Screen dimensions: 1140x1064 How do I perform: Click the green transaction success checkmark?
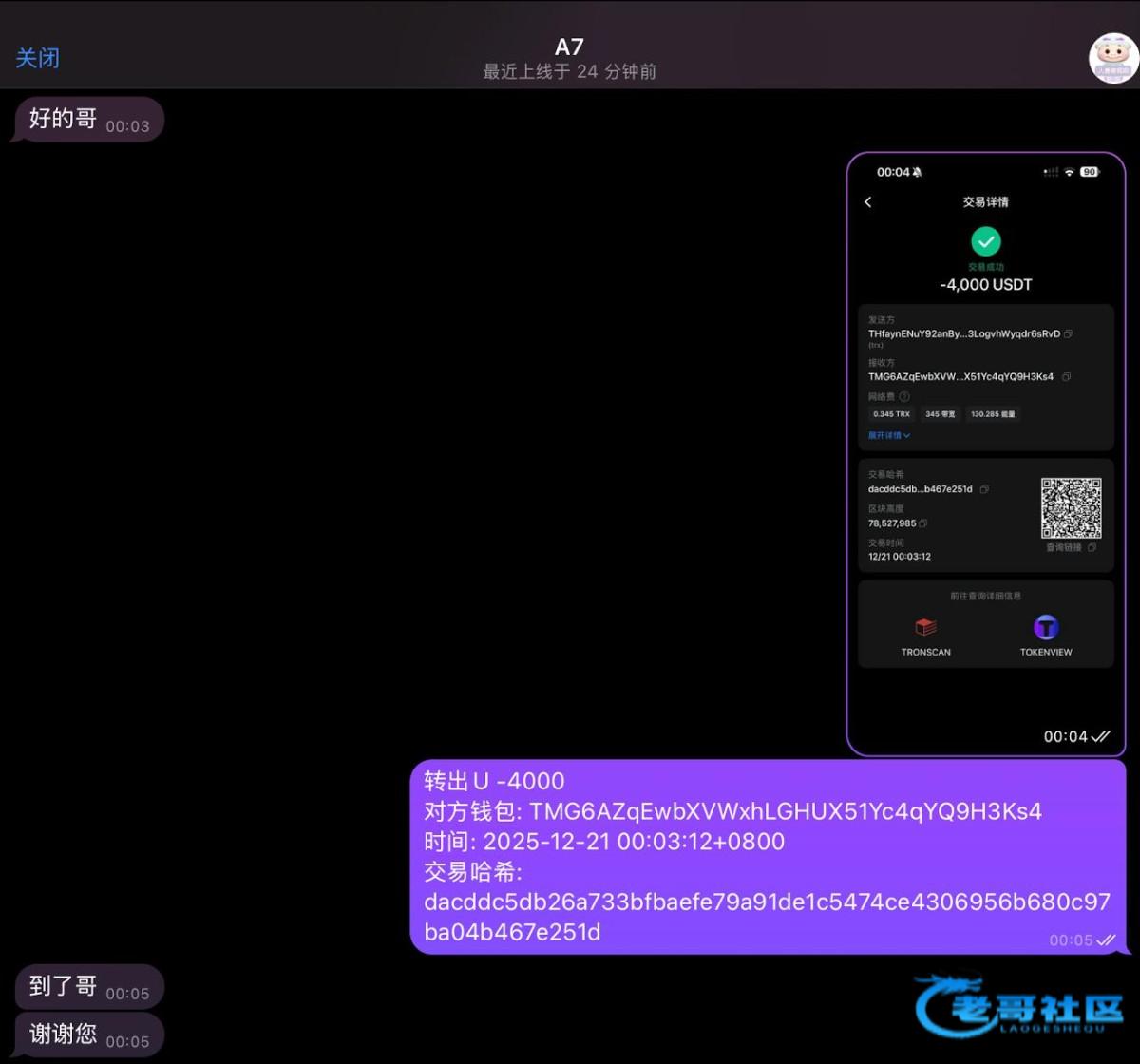(986, 241)
